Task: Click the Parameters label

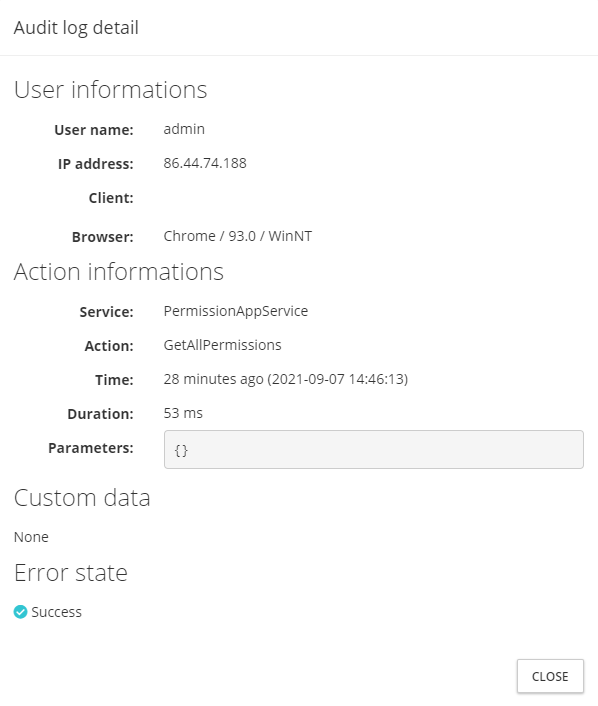Action: point(91,448)
